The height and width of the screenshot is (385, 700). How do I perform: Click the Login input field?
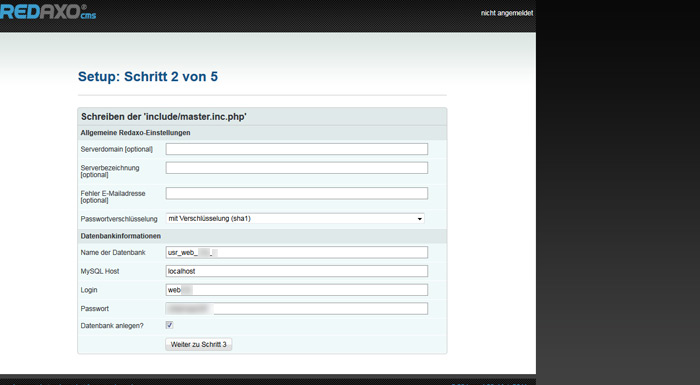click(x=296, y=290)
